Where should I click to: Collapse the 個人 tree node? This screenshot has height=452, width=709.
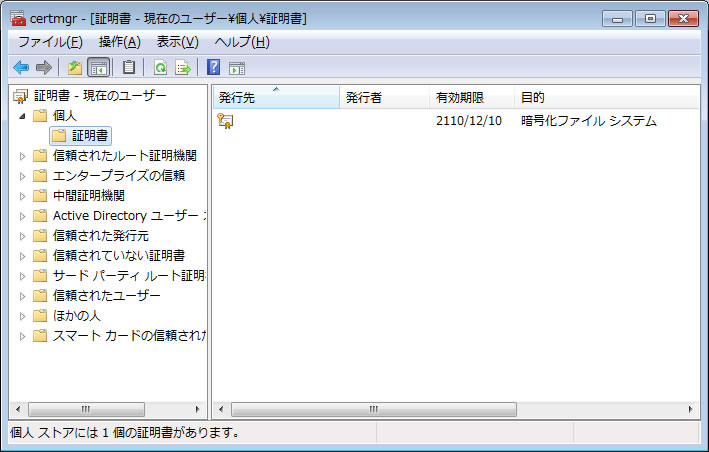point(22,116)
